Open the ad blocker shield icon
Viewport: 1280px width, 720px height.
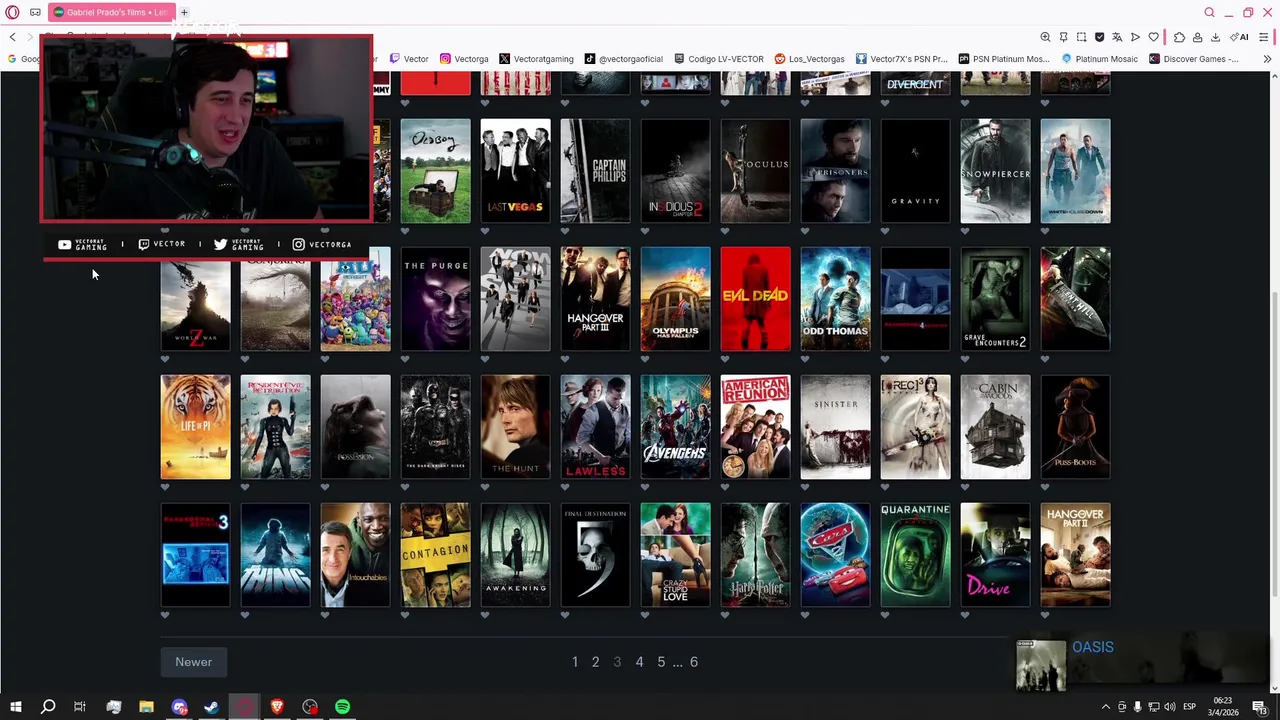pos(1099,37)
